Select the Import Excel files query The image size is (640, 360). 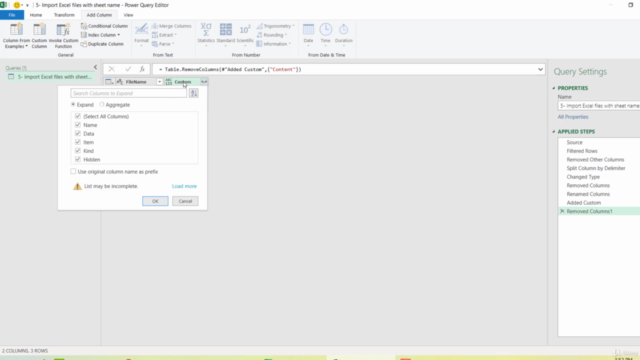(x=50, y=77)
